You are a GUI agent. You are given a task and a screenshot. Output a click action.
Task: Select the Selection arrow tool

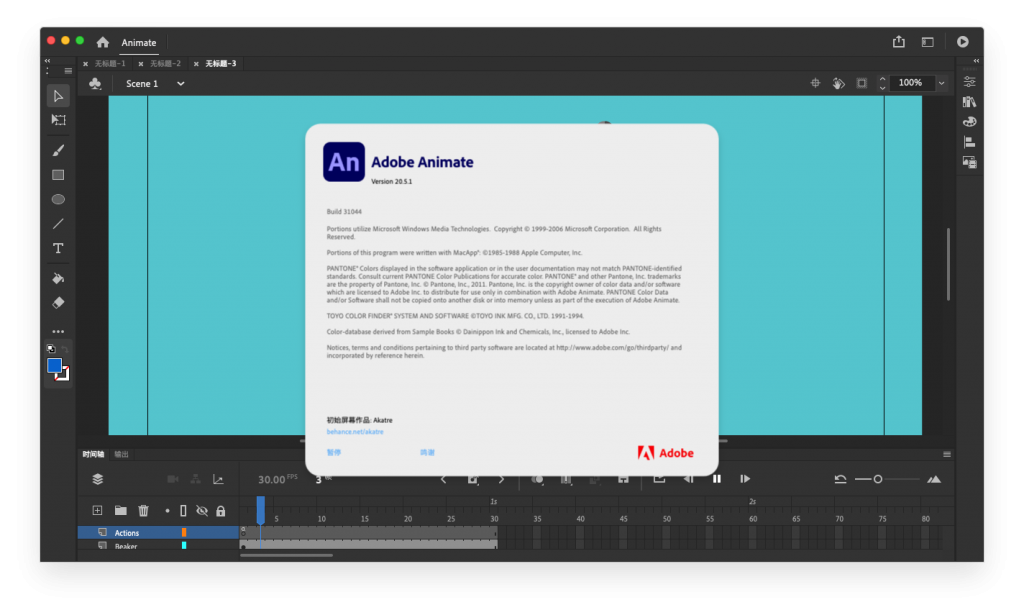pos(58,96)
